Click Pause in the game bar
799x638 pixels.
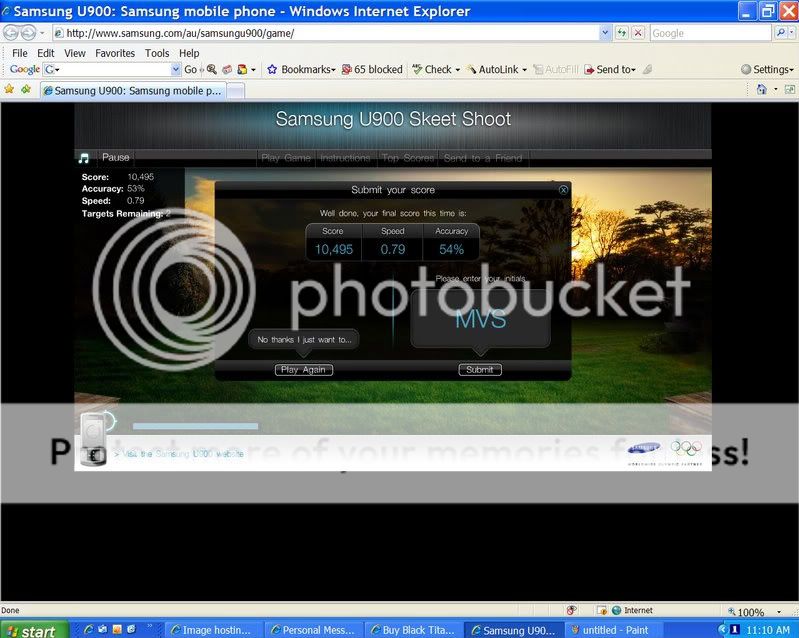(116, 157)
